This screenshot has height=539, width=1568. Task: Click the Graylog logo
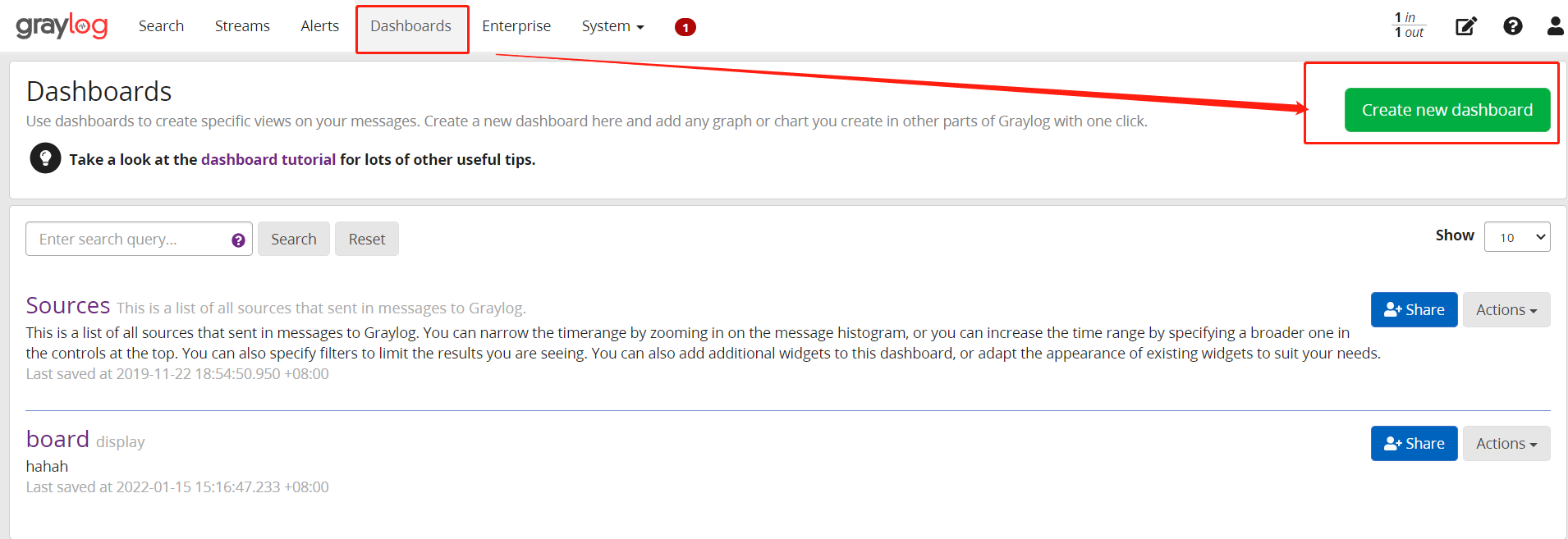(62, 26)
